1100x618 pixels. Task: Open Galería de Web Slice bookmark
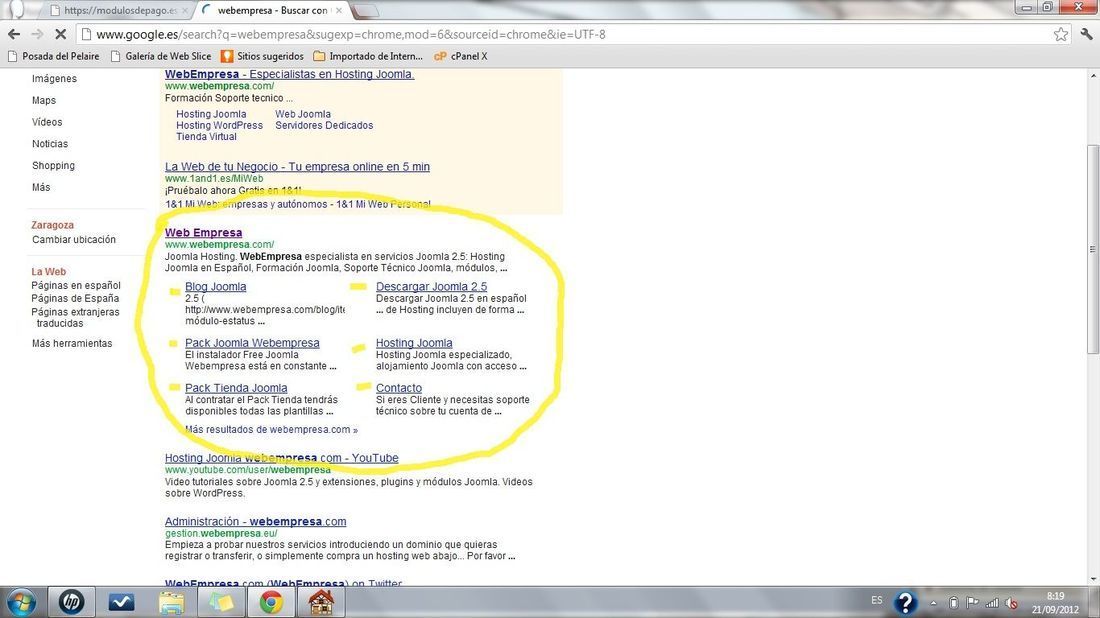coord(161,56)
